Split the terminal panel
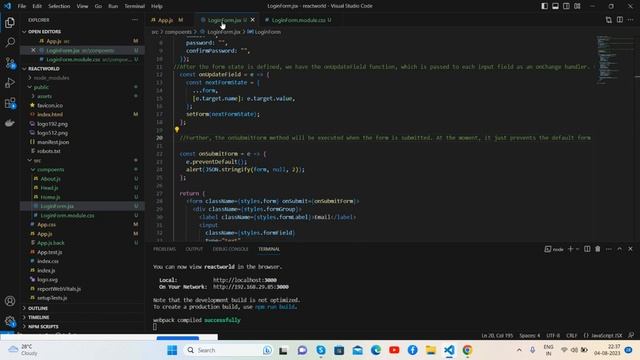Image resolution: width=640 pixels, height=360 pixels. 587,249
